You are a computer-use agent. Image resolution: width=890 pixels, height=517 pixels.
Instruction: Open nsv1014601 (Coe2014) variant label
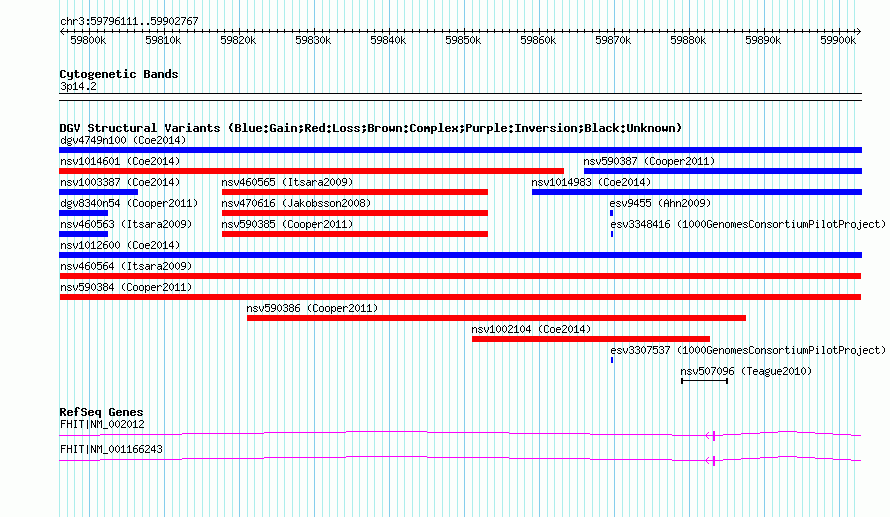click(120, 161)
